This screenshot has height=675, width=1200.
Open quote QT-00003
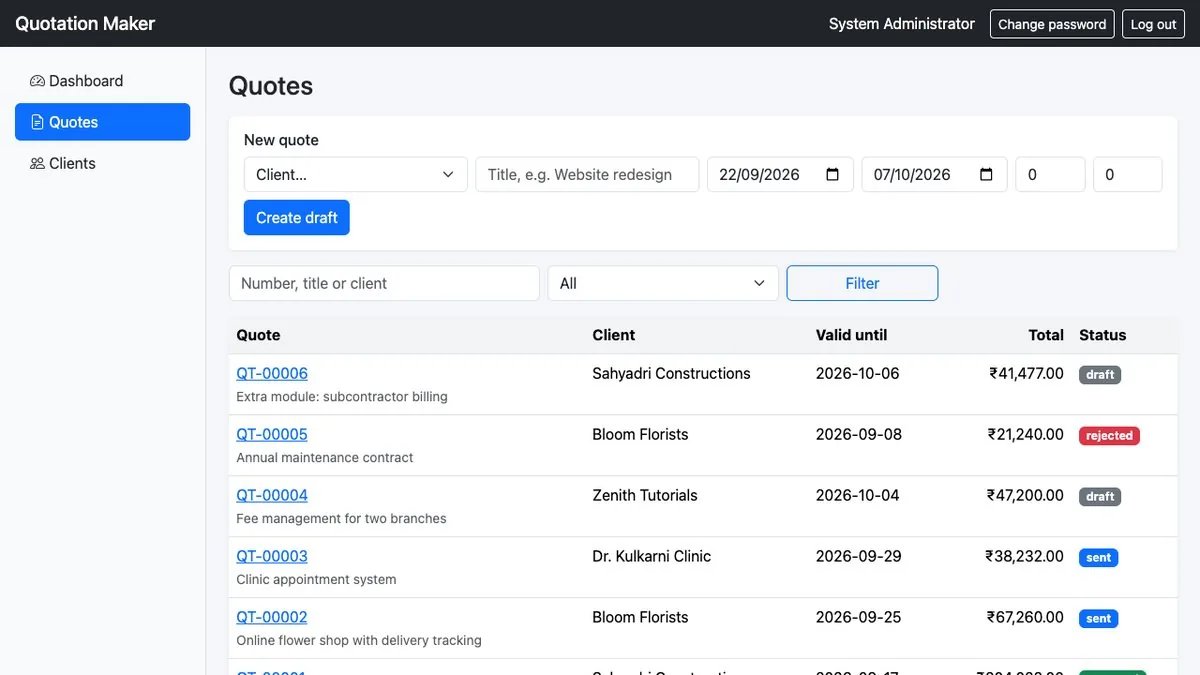pyautogui.click(x=272, y=556)
